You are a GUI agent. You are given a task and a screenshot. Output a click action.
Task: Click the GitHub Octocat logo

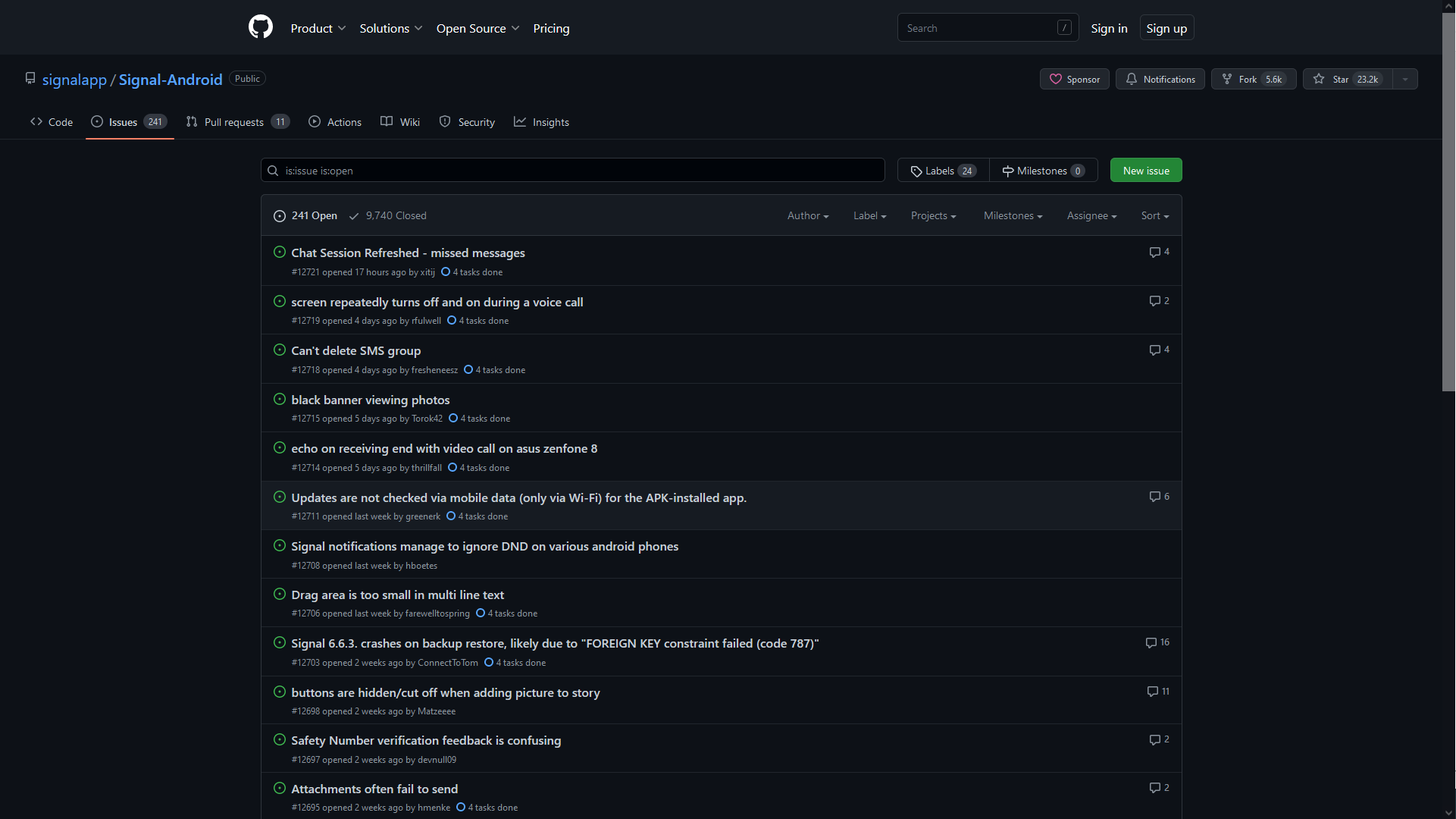(x=260, y=27)
